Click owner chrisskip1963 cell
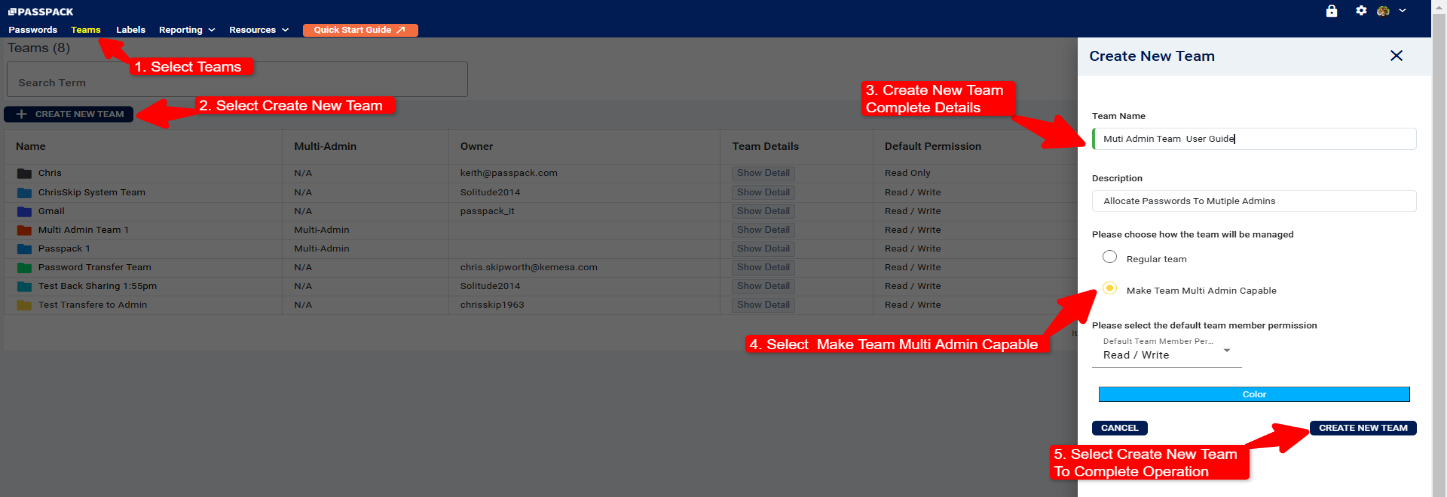The image size is (1447, 497). 492,305
